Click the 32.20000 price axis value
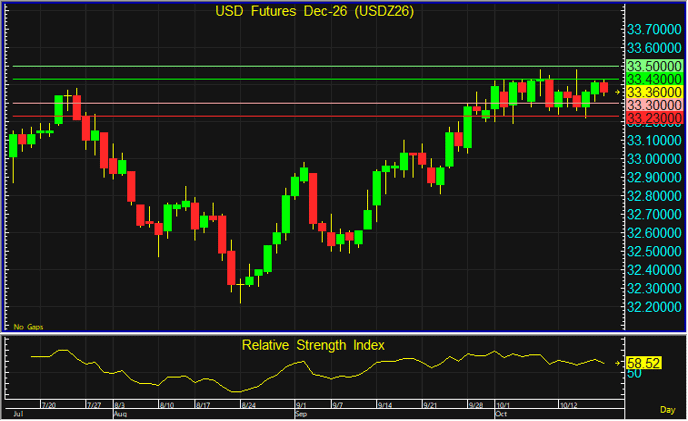This screenshot has height=421, width=688. 654,307
